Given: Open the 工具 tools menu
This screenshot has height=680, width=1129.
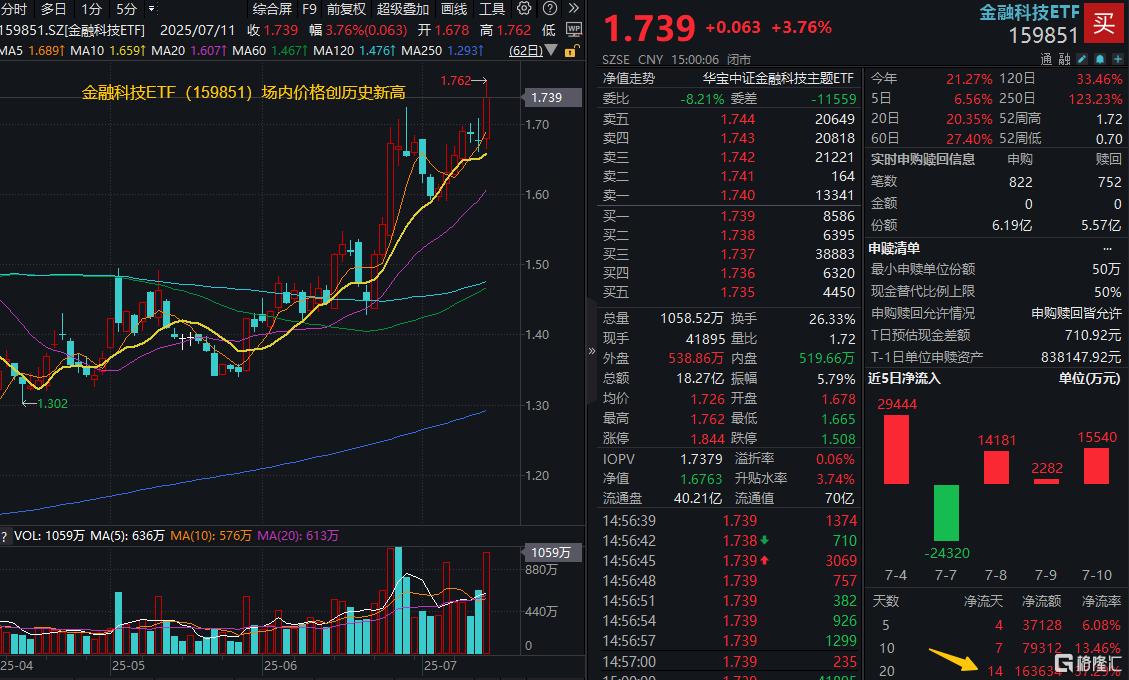Looking at the screenshot, I should point(492,9).
